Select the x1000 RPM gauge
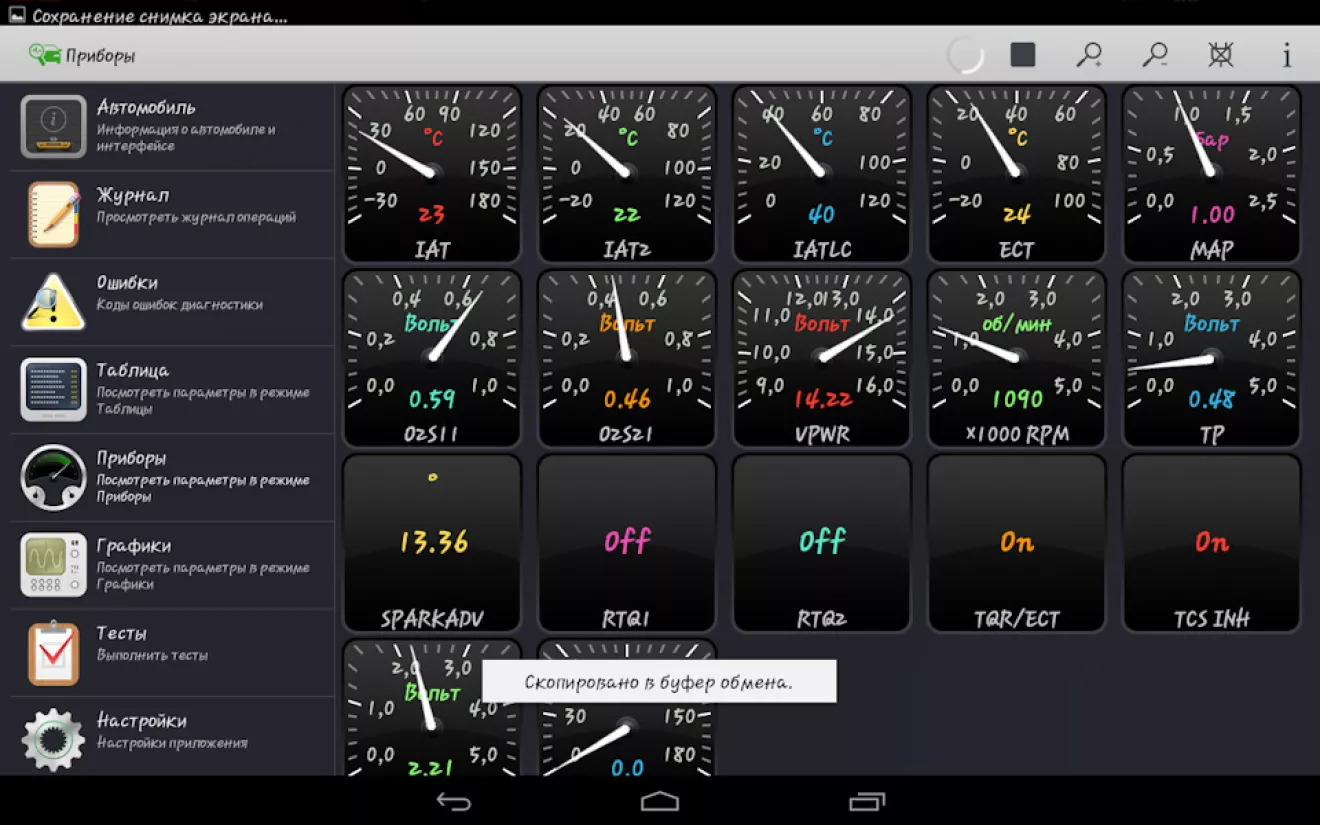Image resolution: width=1320 pixels, height=825 pixels. 1016,359
